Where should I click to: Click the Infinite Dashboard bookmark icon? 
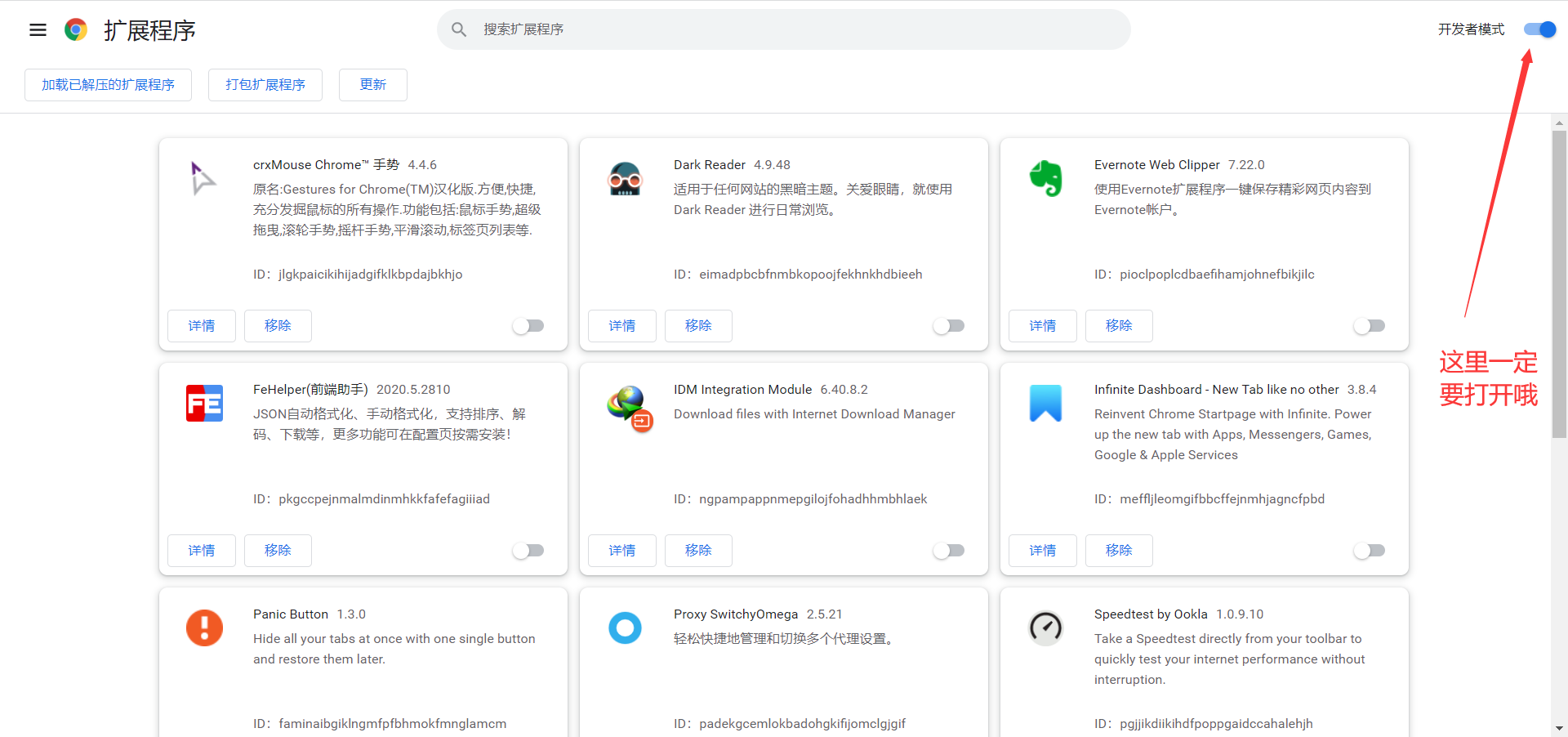tap(1045, 403)
